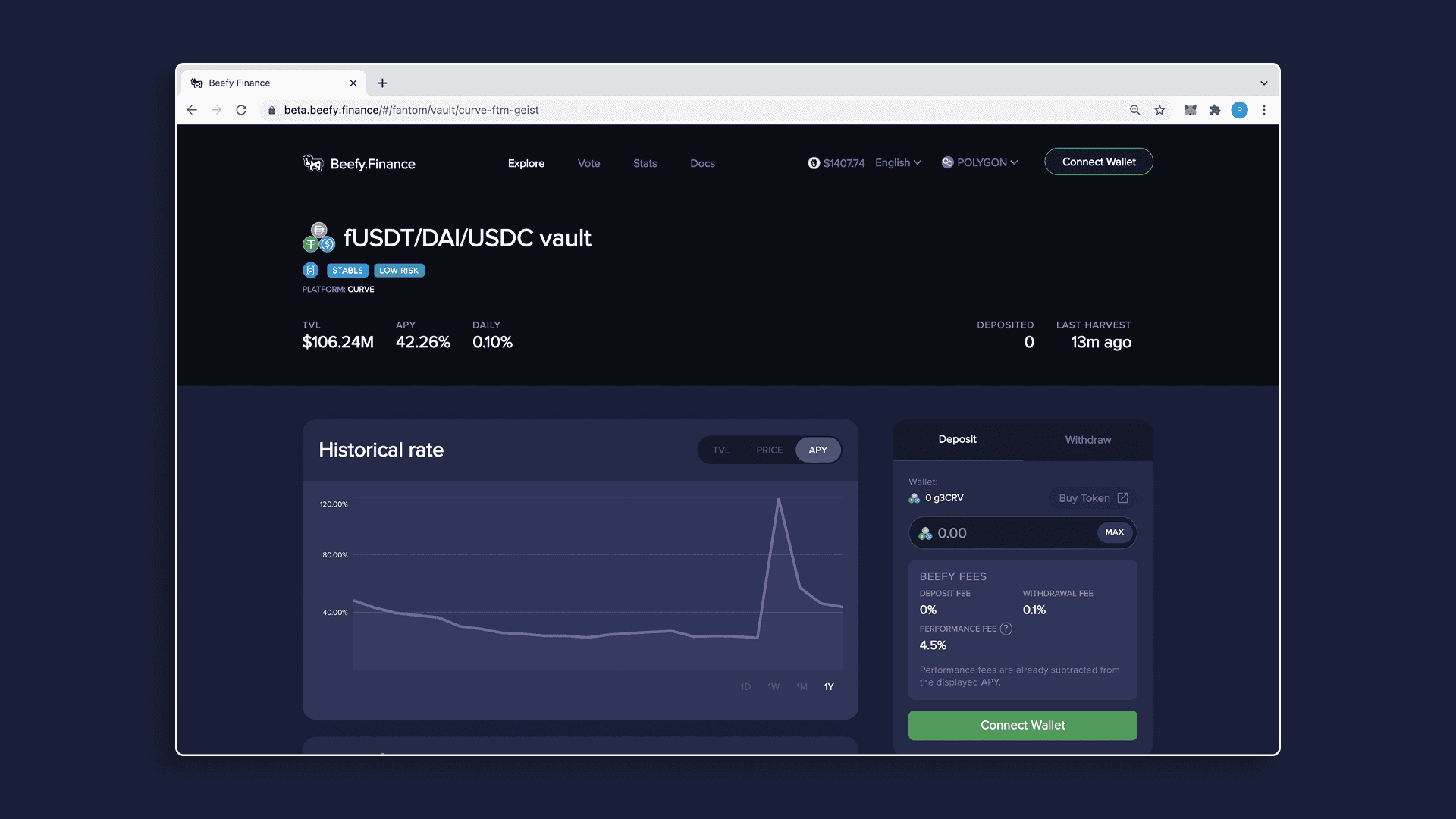
Task: Open the English language dropdown
Action: coord(897,162)
